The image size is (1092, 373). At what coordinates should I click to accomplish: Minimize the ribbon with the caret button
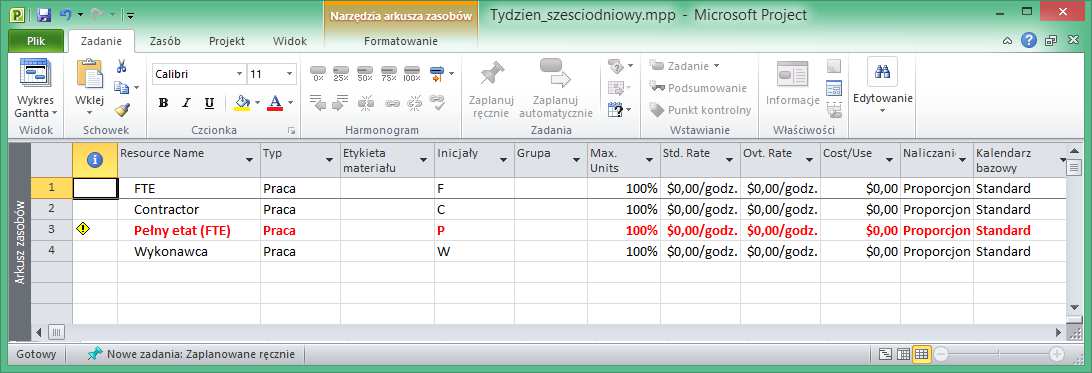1007,41
